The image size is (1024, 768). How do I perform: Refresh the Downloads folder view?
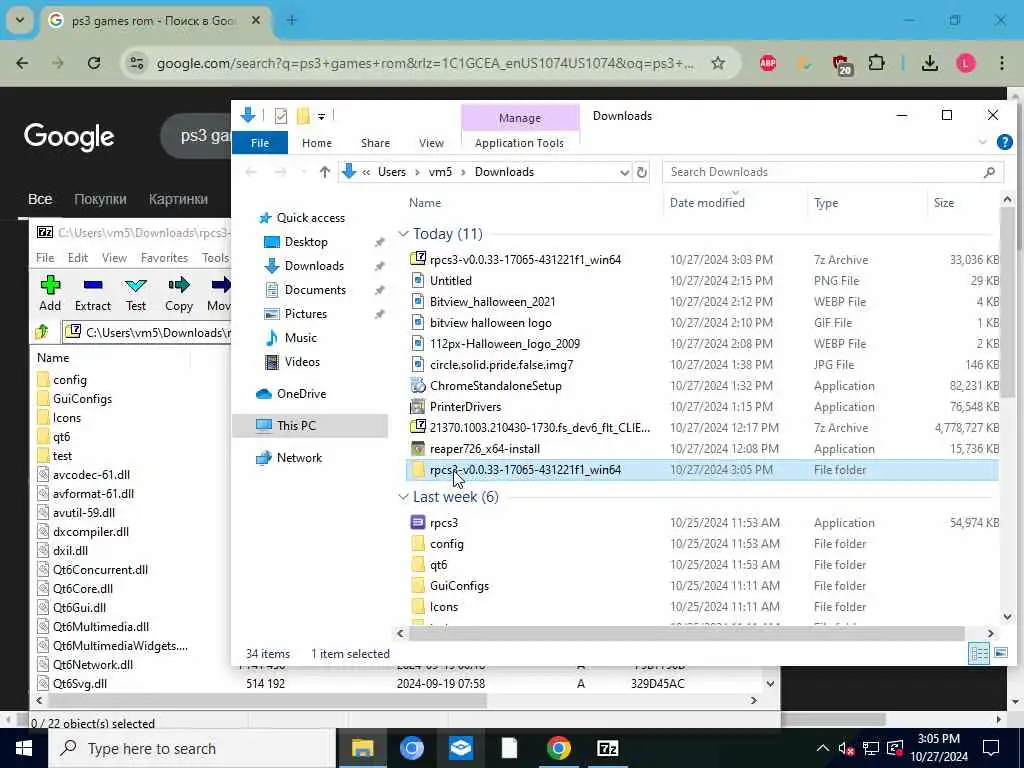click(x=642, y=172)
